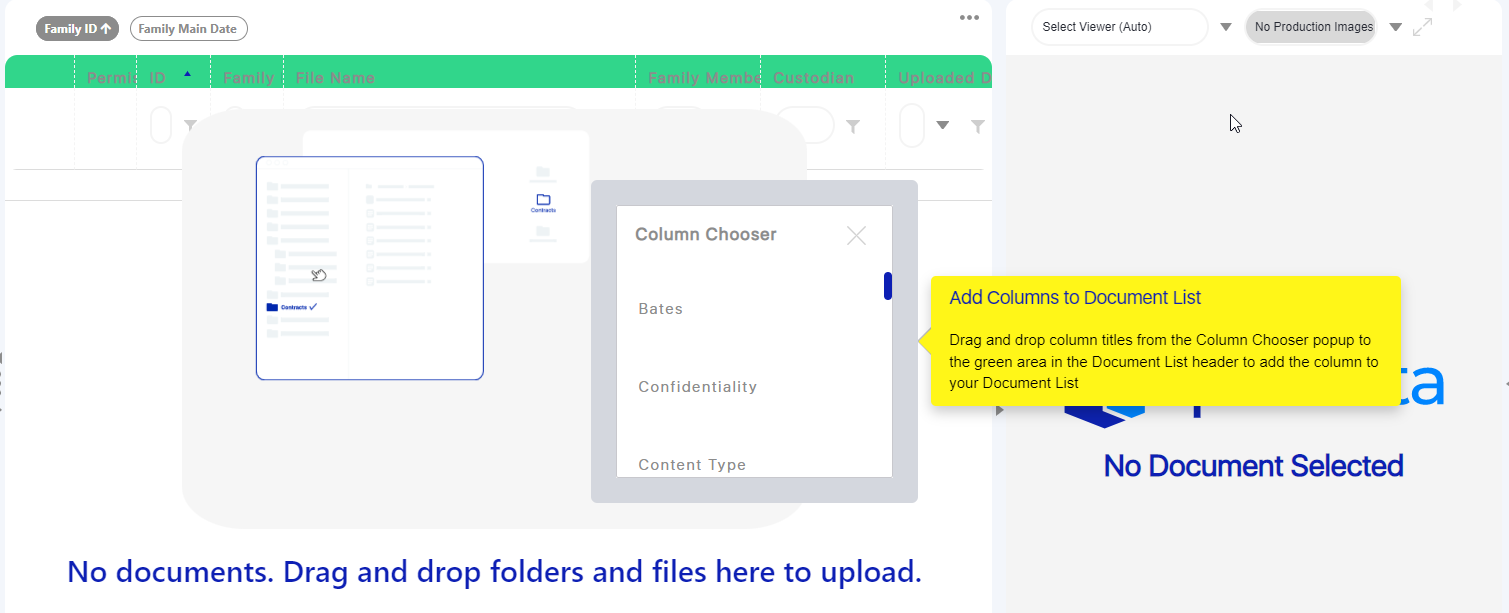Image resolution: width=1509 pixels, height=613 pixels.
Task: Click the Uploaded Date column filter funnel
Action: (978, 124)
